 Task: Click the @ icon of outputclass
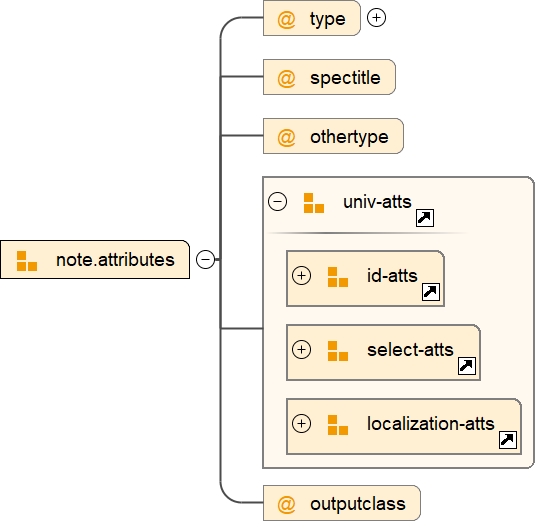tap(286, 504)
